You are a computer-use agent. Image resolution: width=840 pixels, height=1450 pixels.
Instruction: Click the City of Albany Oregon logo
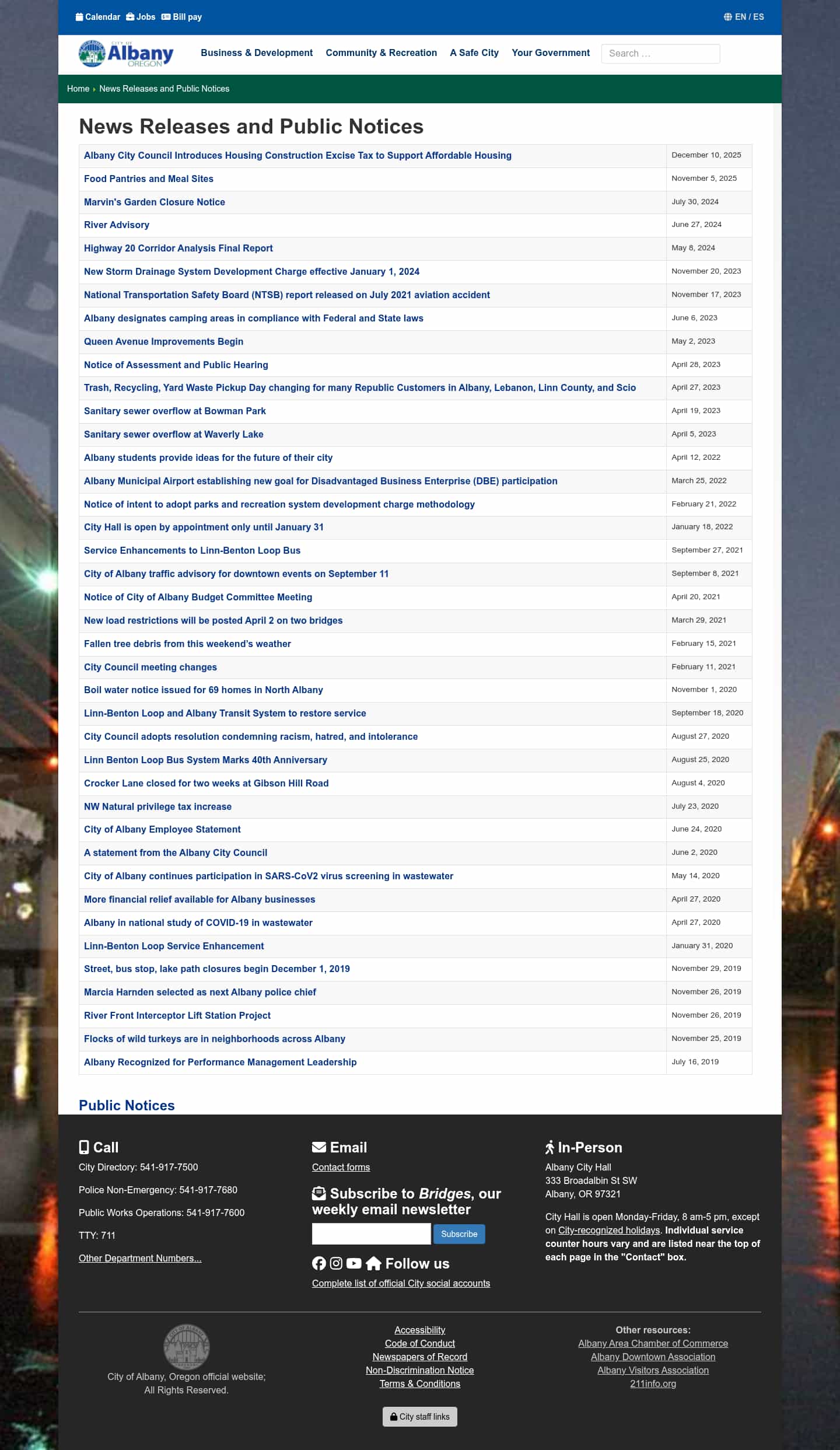click(x=126, y=54)
